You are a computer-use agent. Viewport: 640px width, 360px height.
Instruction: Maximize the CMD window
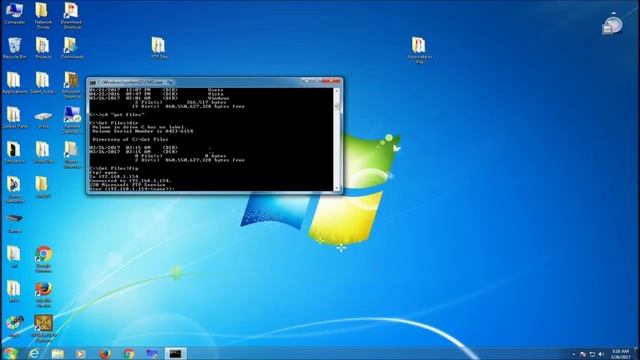click(317, 82)
